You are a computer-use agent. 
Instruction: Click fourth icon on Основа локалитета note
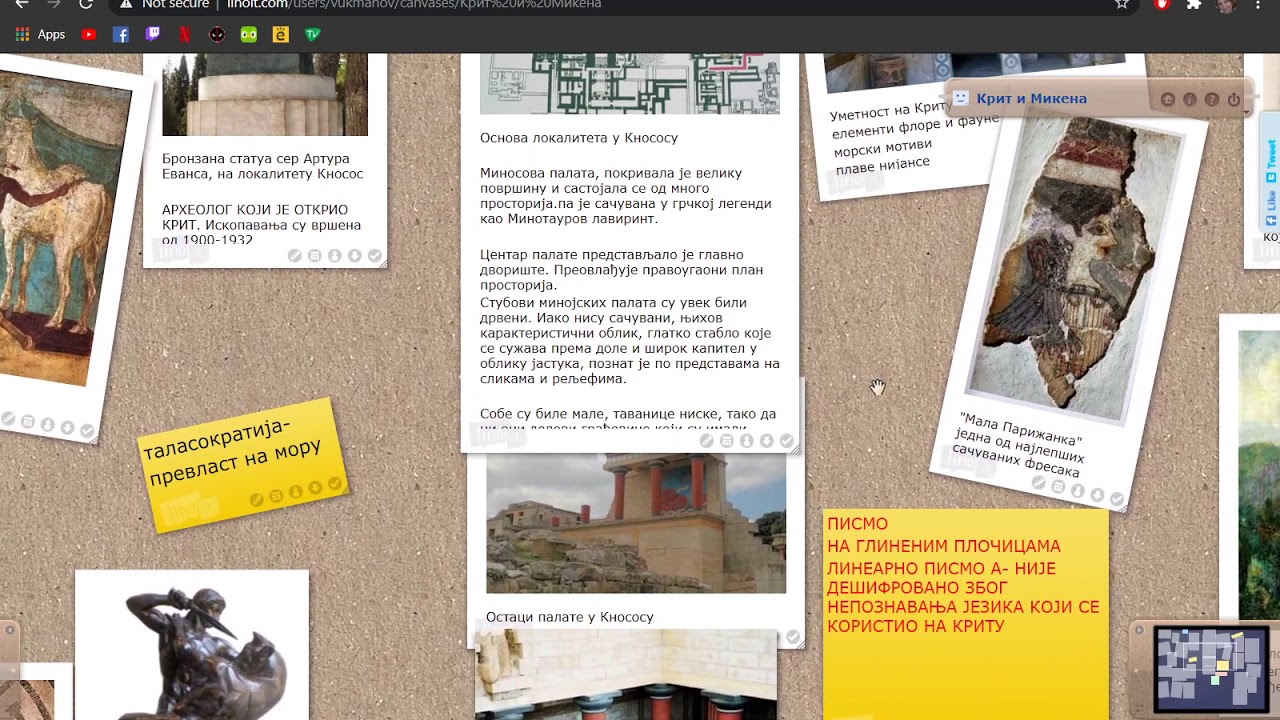point(766,441)
